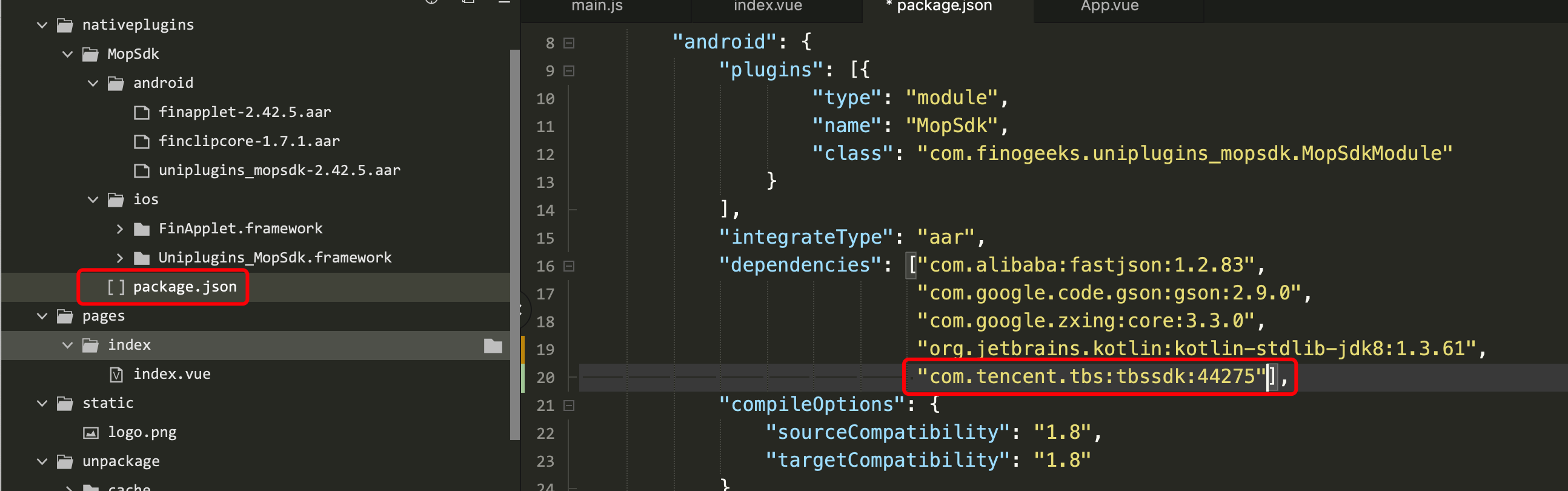The image size is (1568, 491).
Task: Collapse the static folder chevron
Action: coord(42,403)
